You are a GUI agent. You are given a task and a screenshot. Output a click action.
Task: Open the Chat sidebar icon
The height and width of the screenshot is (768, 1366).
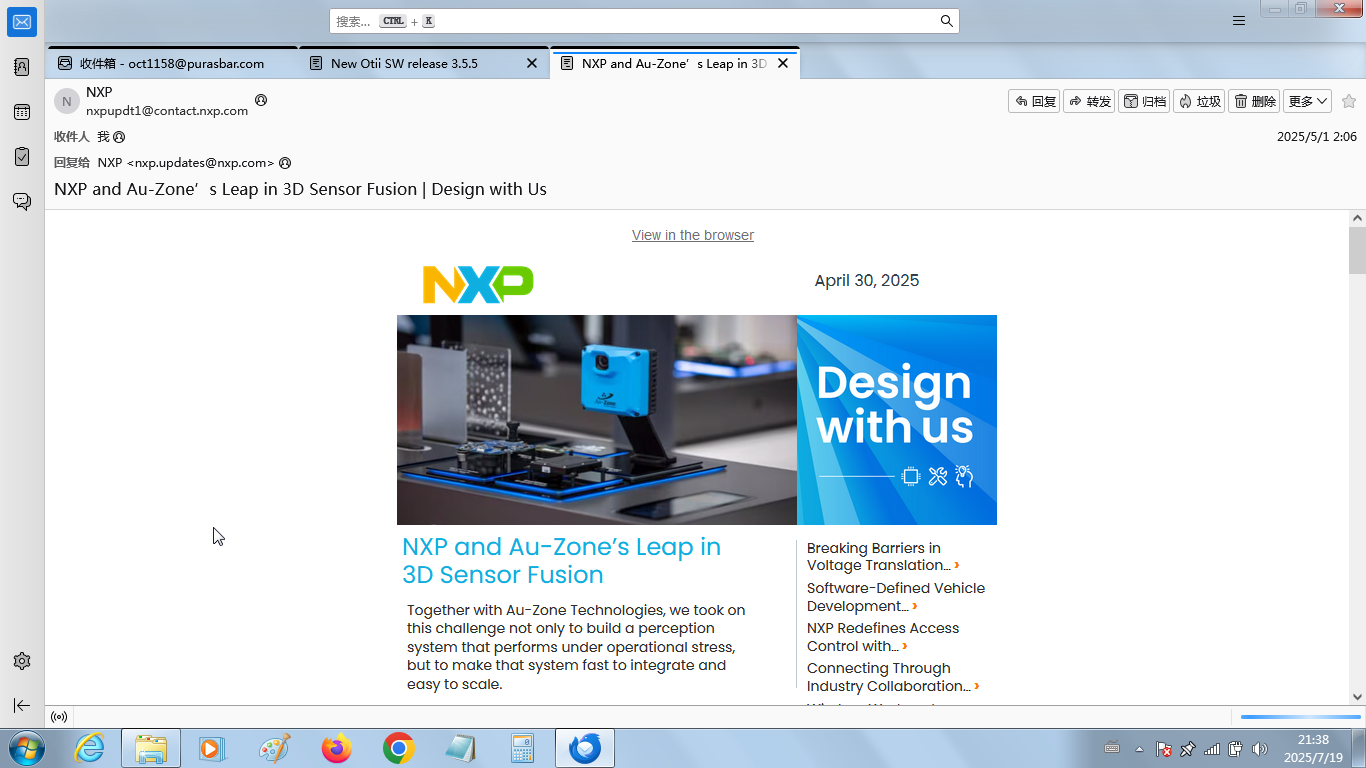pos(22,201)
